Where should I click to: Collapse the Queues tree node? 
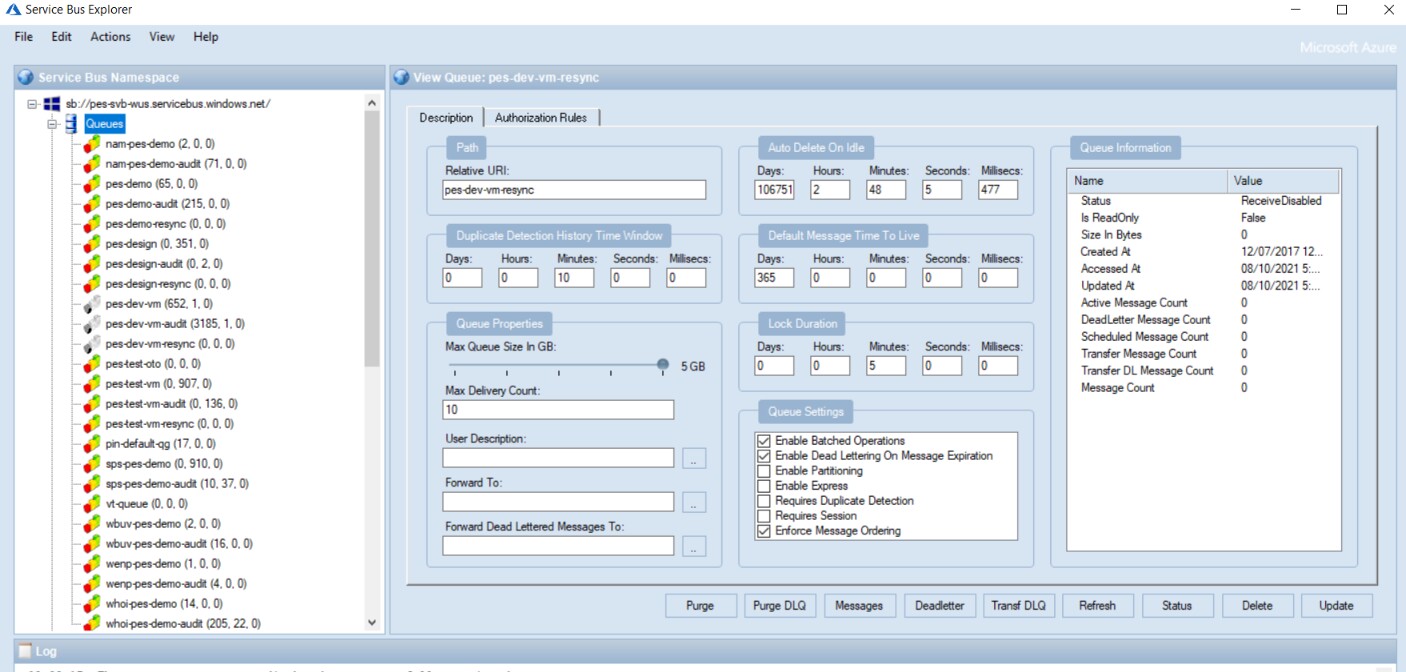click(52, 124)
